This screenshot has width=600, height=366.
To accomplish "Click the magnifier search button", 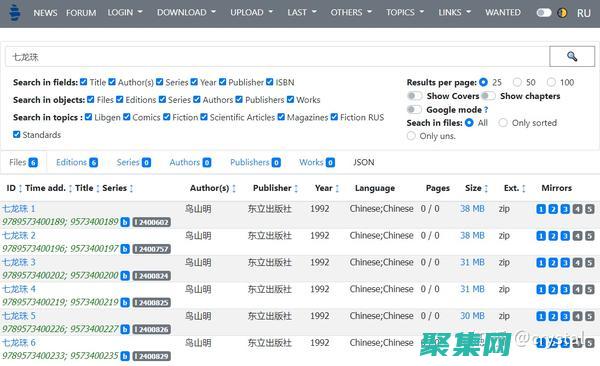I will [x=572, y=57].
